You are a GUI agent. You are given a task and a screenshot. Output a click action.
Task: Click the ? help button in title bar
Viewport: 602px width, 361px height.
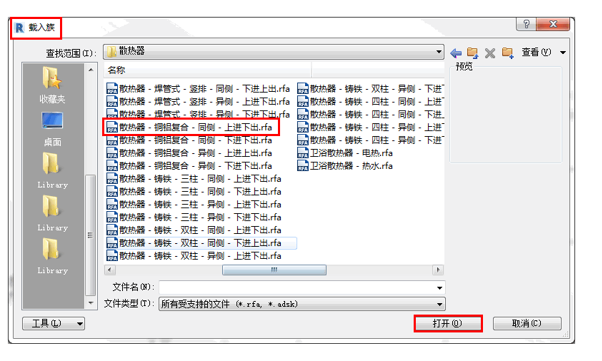pyautogui.click(x=526, y=24)
